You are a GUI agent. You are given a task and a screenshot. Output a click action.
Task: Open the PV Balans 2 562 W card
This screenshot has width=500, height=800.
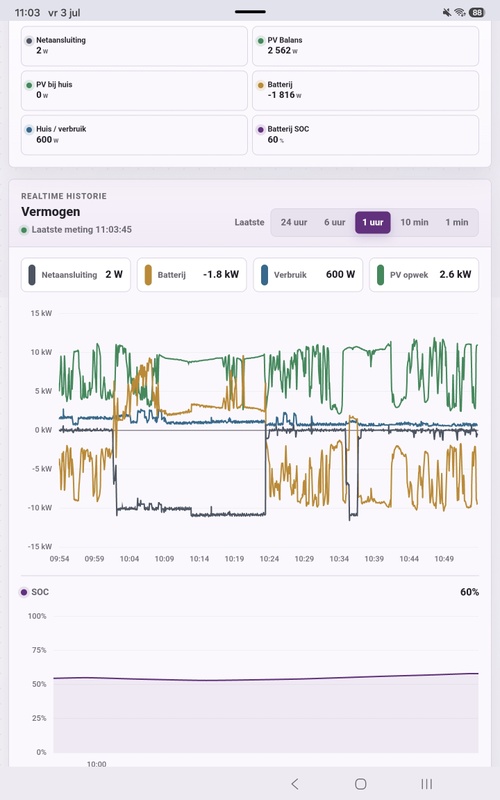click(365, 46)
